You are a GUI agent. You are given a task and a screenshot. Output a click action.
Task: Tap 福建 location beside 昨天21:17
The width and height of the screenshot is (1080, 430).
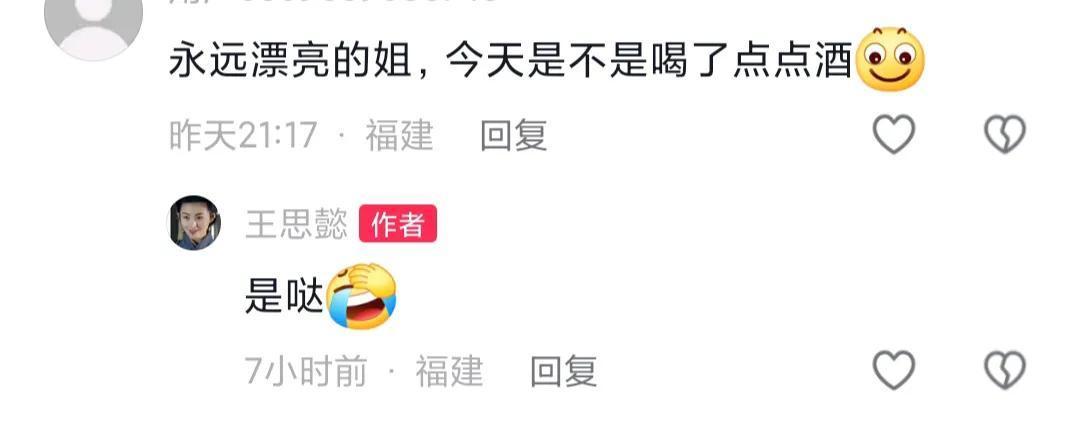(x=399, y=135)
